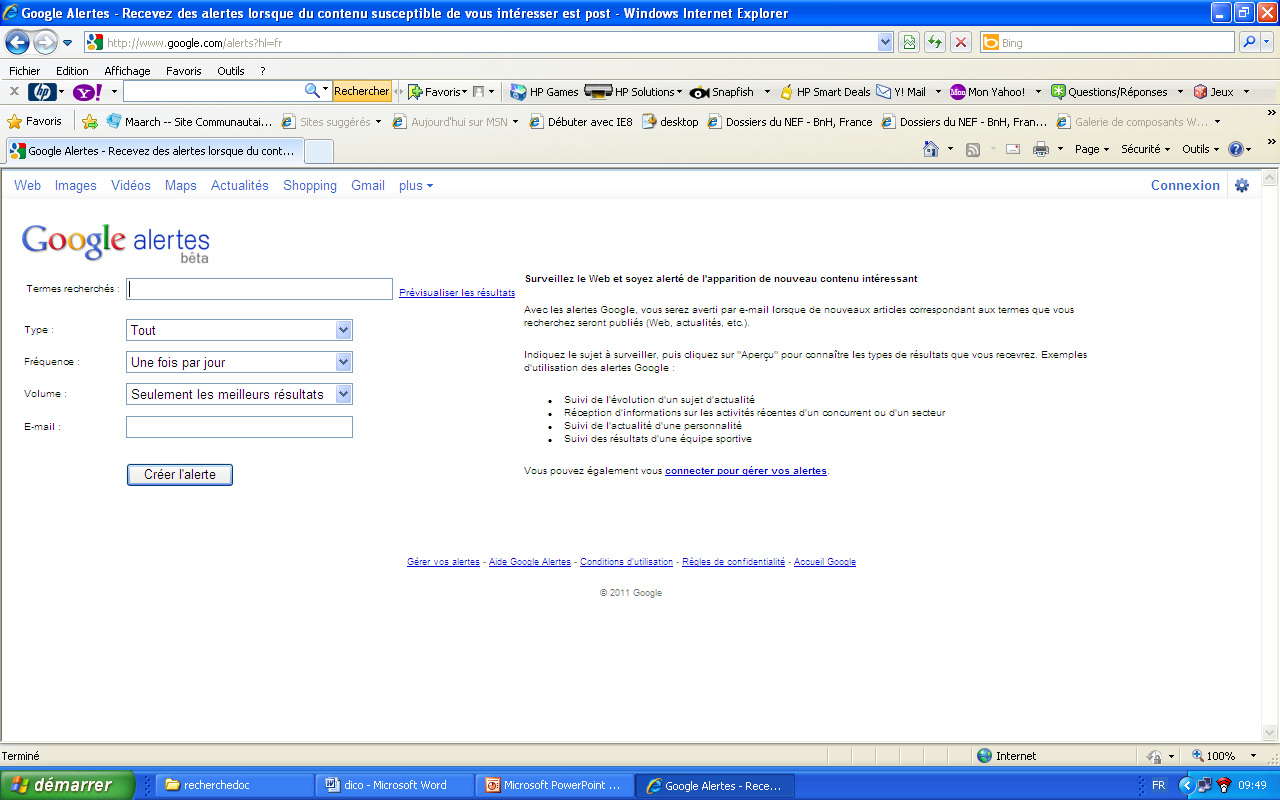This screenshot has height=800, width=1280.
Task: Open HP Games from the toolbar
Action: (x=544, y=92)
